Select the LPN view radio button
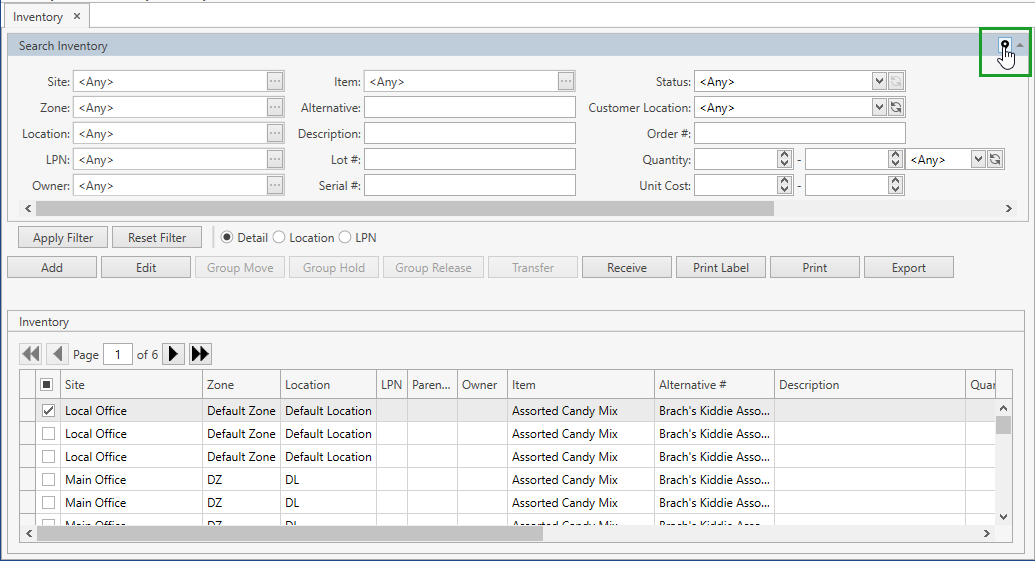The height and width of the screenshot is (561, 1035). [346, 238]
